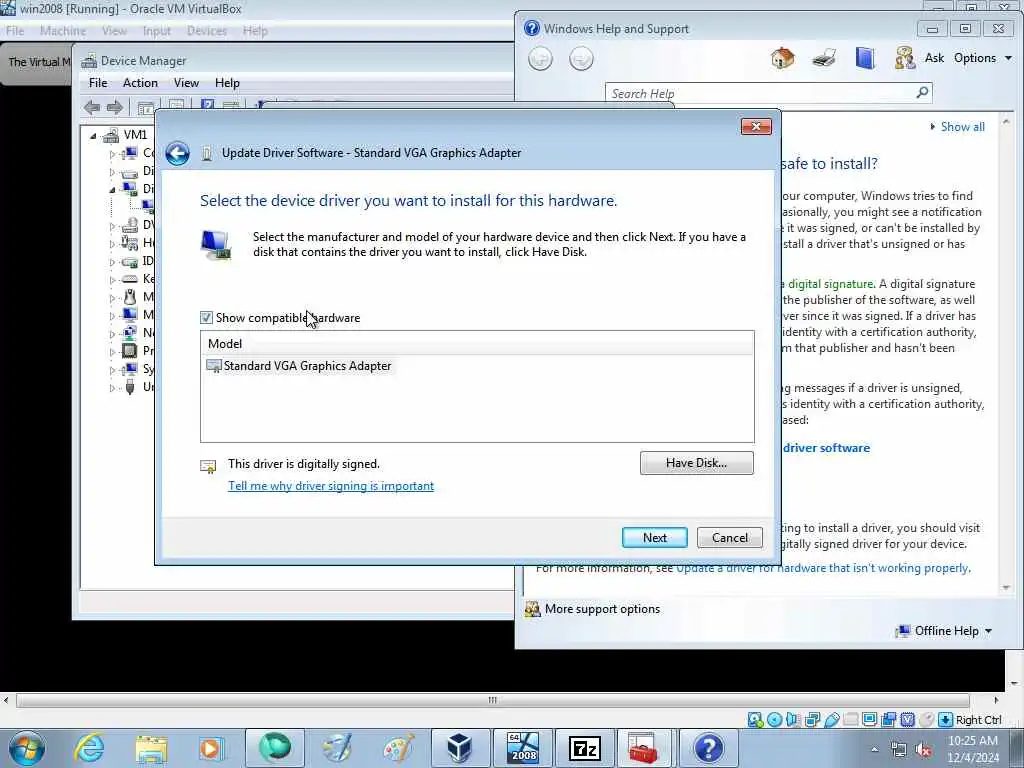The height and width of the screenshot is (768, 1024).
Task: Open the Device Manager Action menu
Action: (x=140, y=83)
